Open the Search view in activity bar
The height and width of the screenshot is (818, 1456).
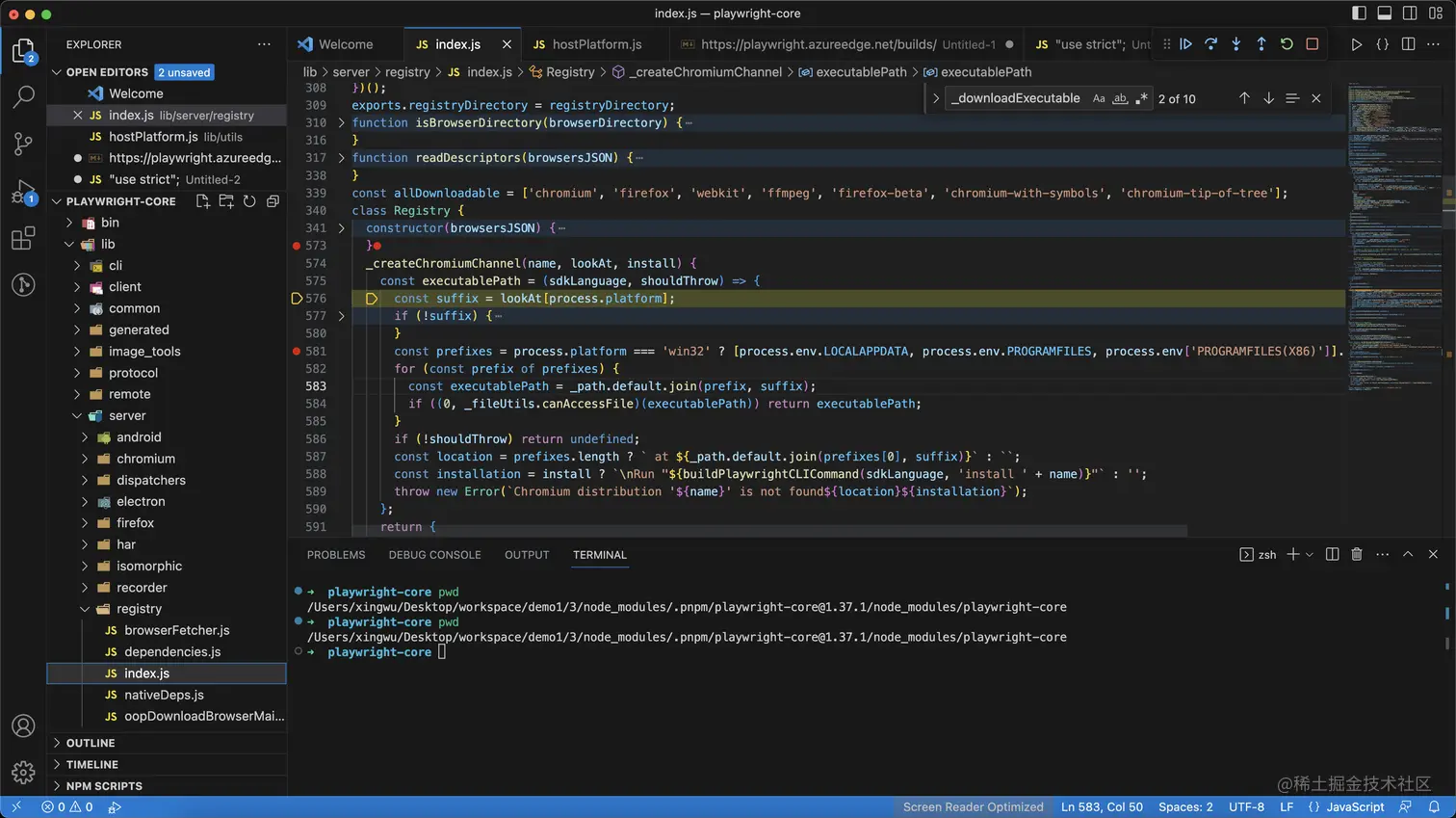click(23, 97)
